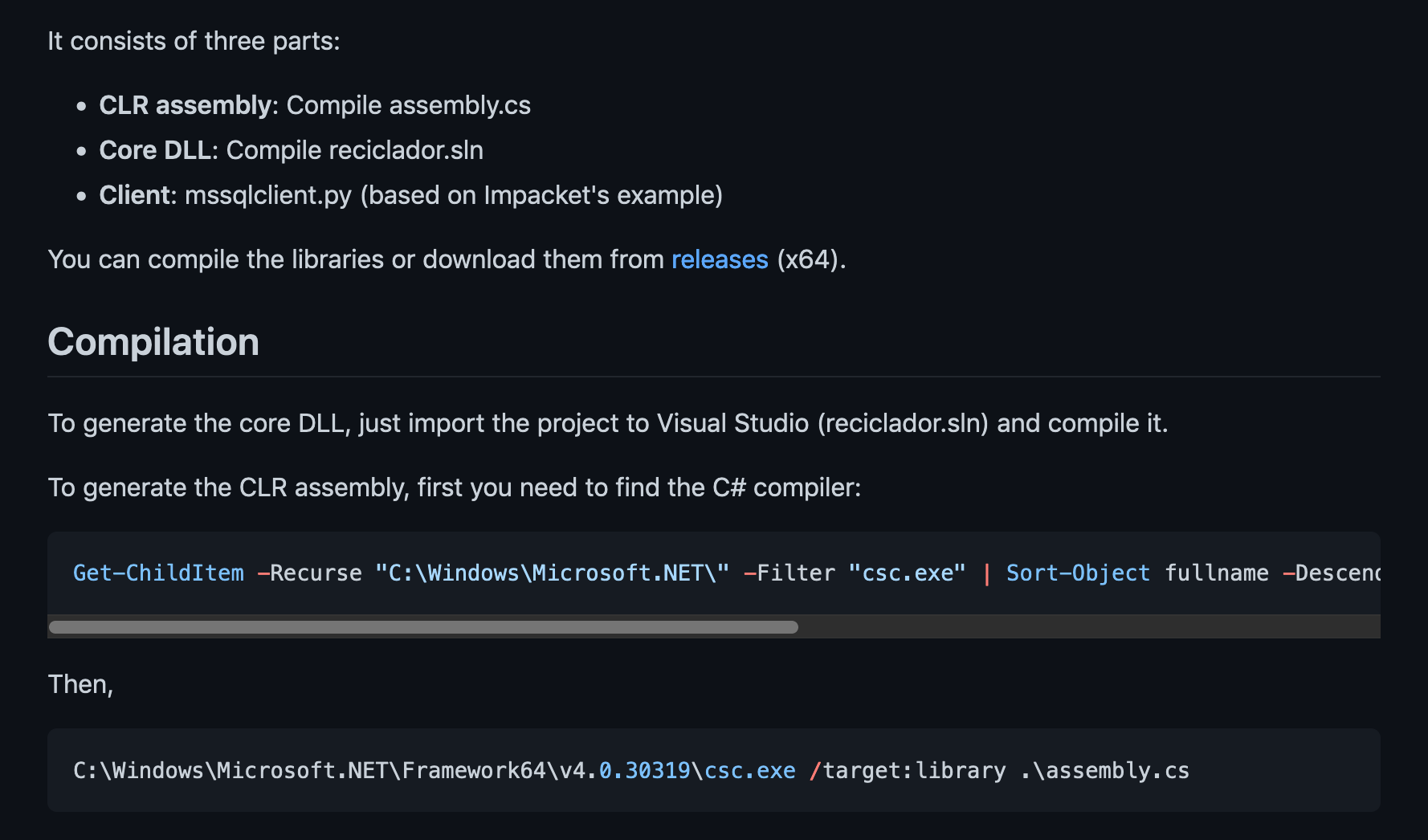Click the text 'Then,'
Screen dimensions: 1428x840
81,684
